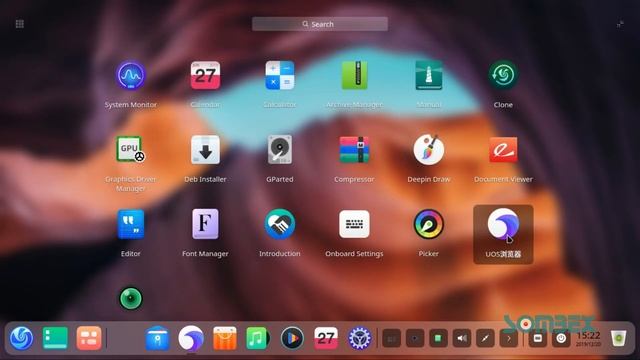Open the onboard keyboard dock icon
640x360 pixels.
(538, 338)
